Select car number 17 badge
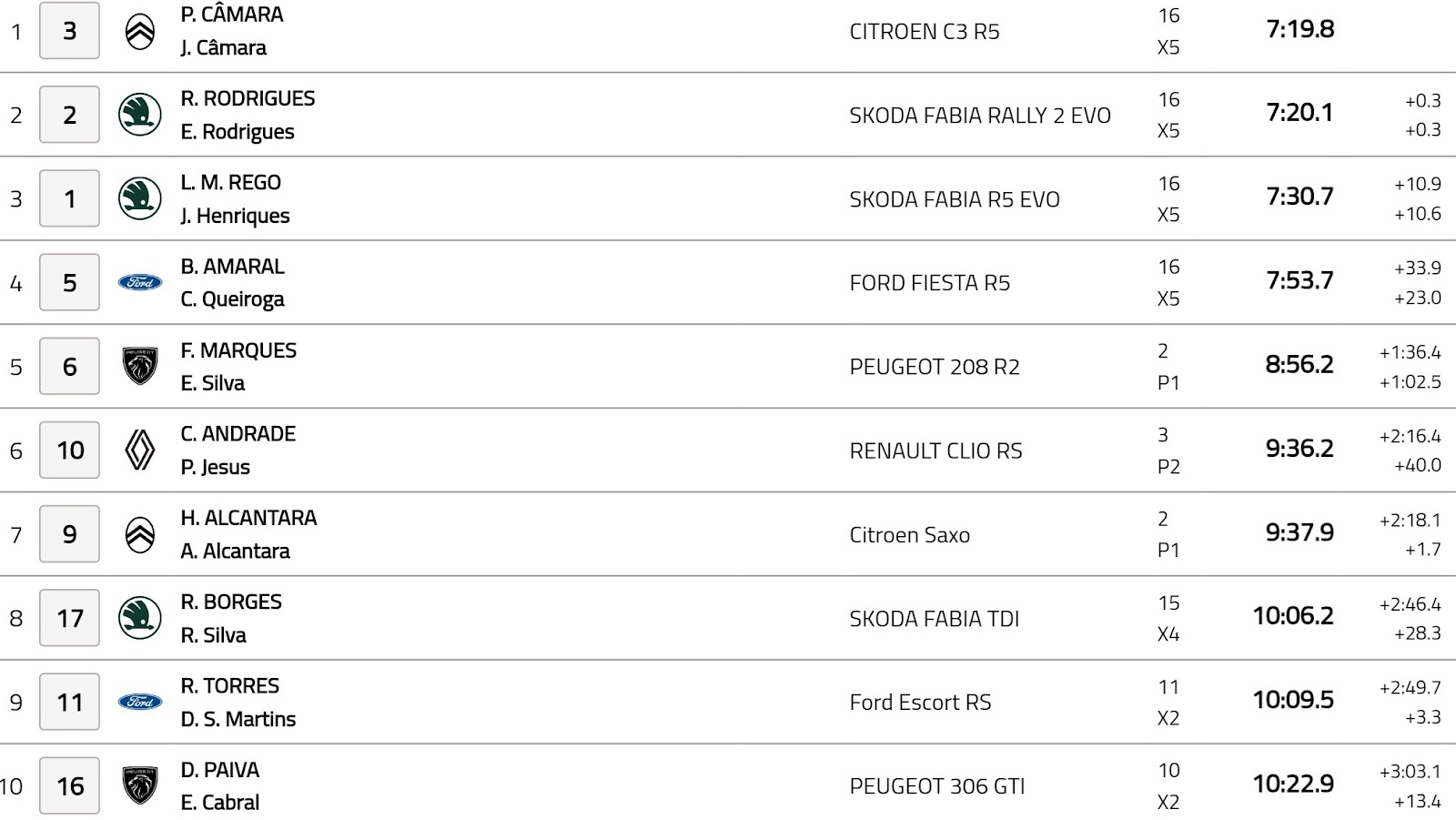 [x=69, y=618]
